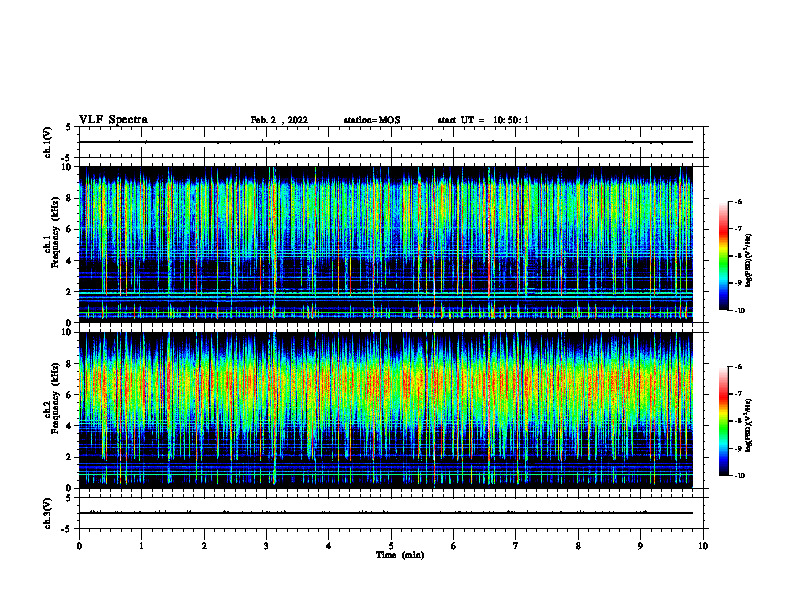
Task: Click time axis tick label "1"
Action: pyautogui.click(x=141, y=546)
